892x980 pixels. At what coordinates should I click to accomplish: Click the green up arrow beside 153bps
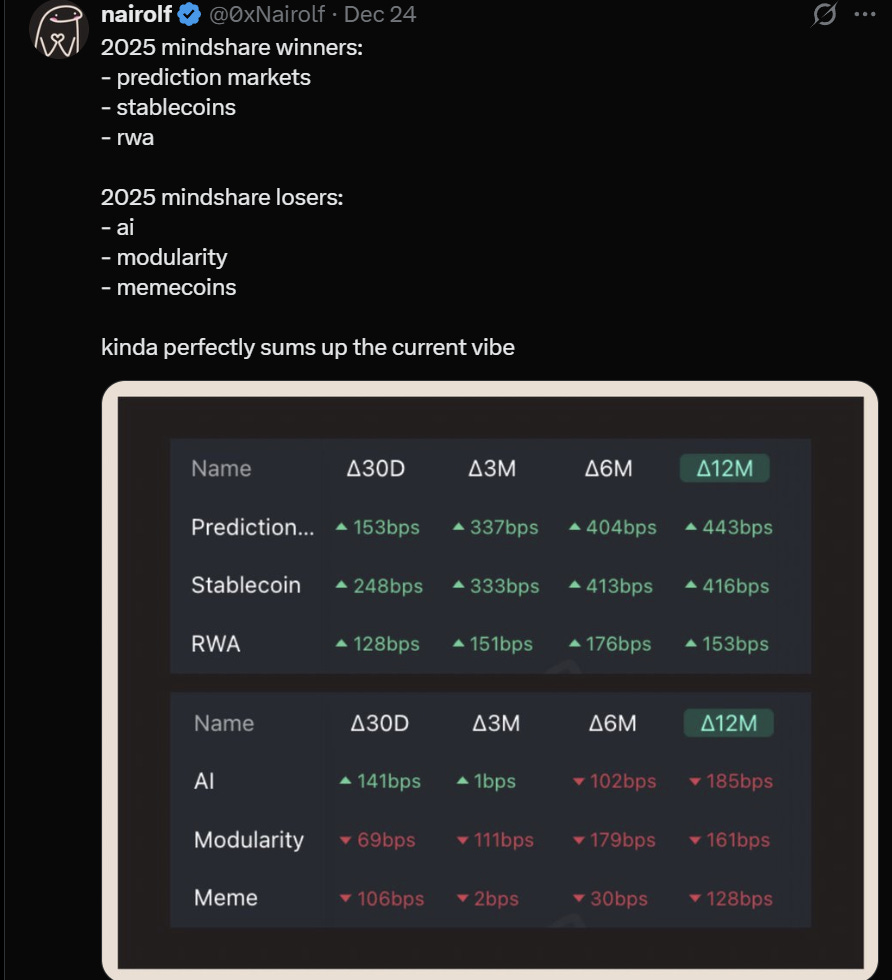click(341, 527)
